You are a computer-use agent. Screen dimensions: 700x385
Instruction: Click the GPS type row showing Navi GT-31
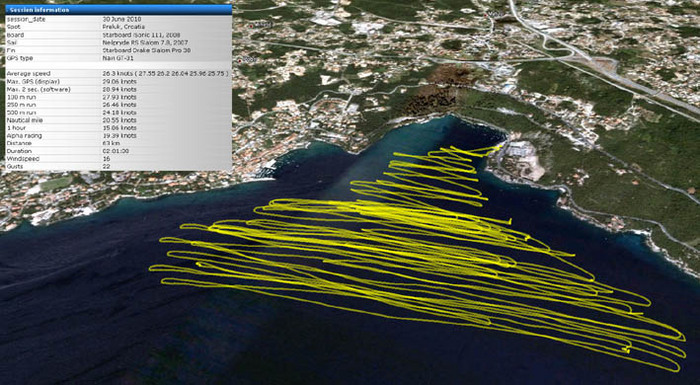click(x=118, y=58)
